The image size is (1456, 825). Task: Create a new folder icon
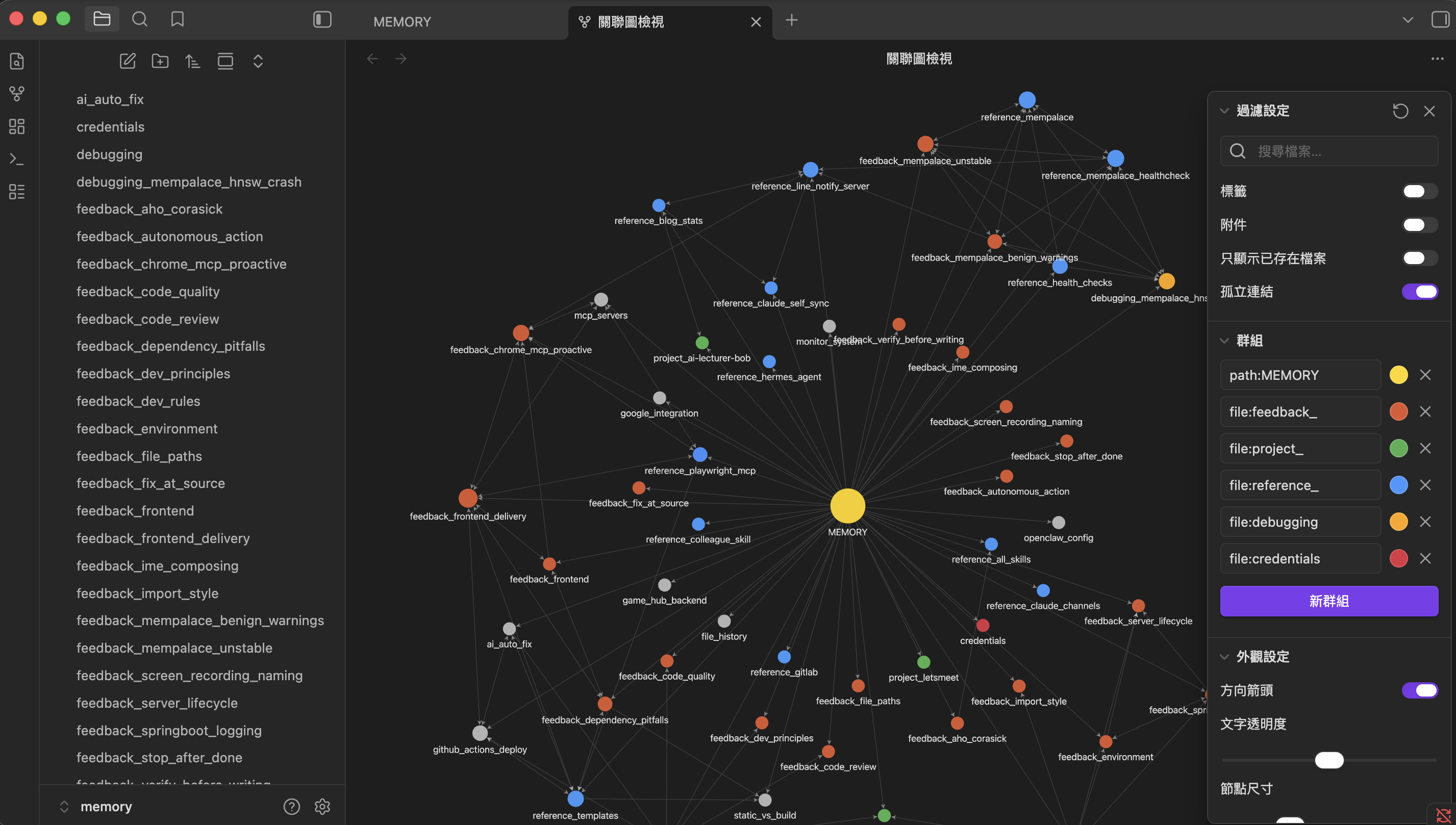pos(160,61)
